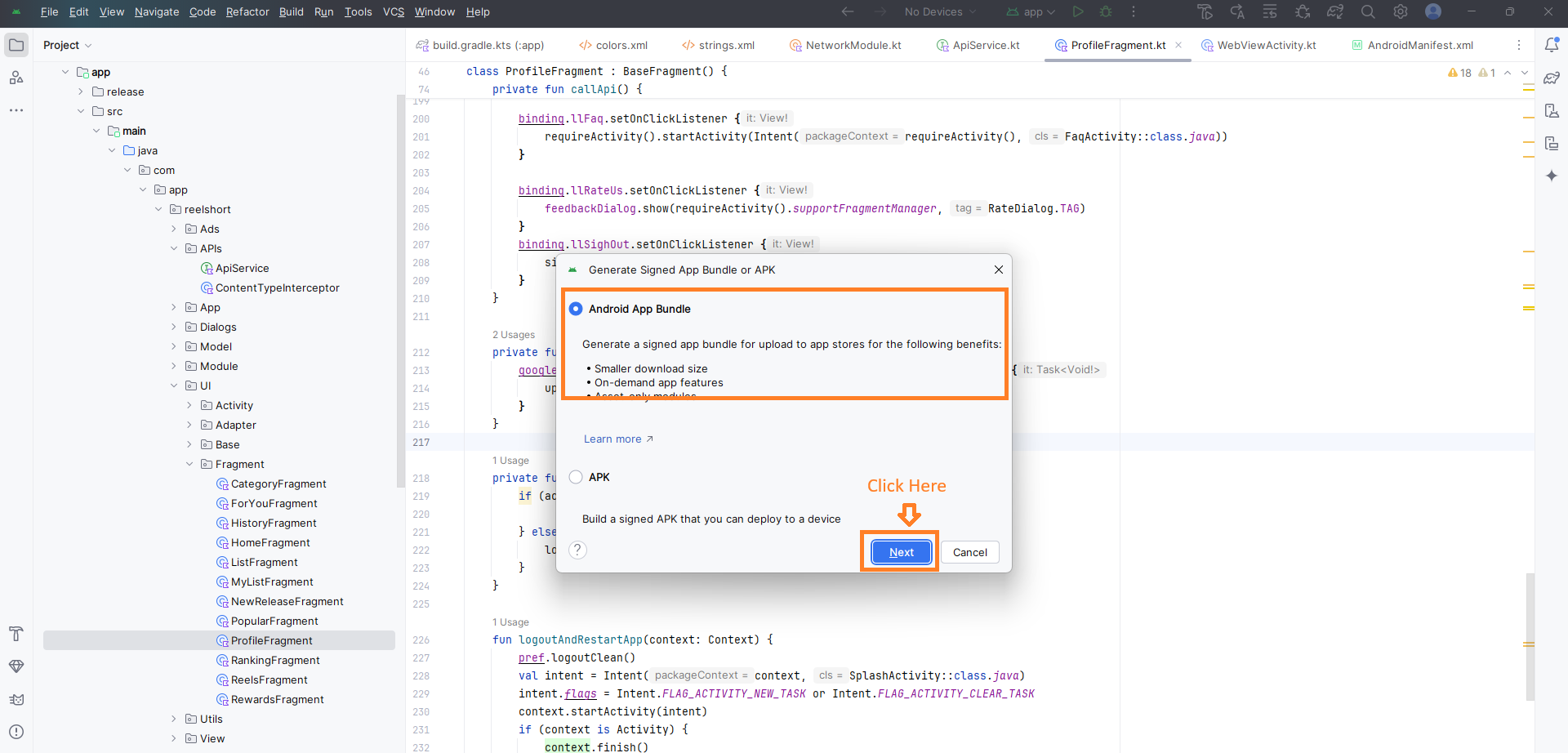Open the File menu
The image size is (1568, 753).
[49, 11]
